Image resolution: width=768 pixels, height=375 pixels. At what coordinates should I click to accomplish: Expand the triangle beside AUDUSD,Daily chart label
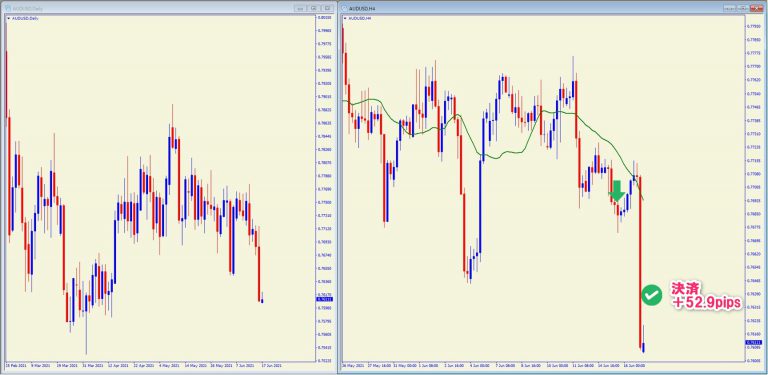[8, 18]
